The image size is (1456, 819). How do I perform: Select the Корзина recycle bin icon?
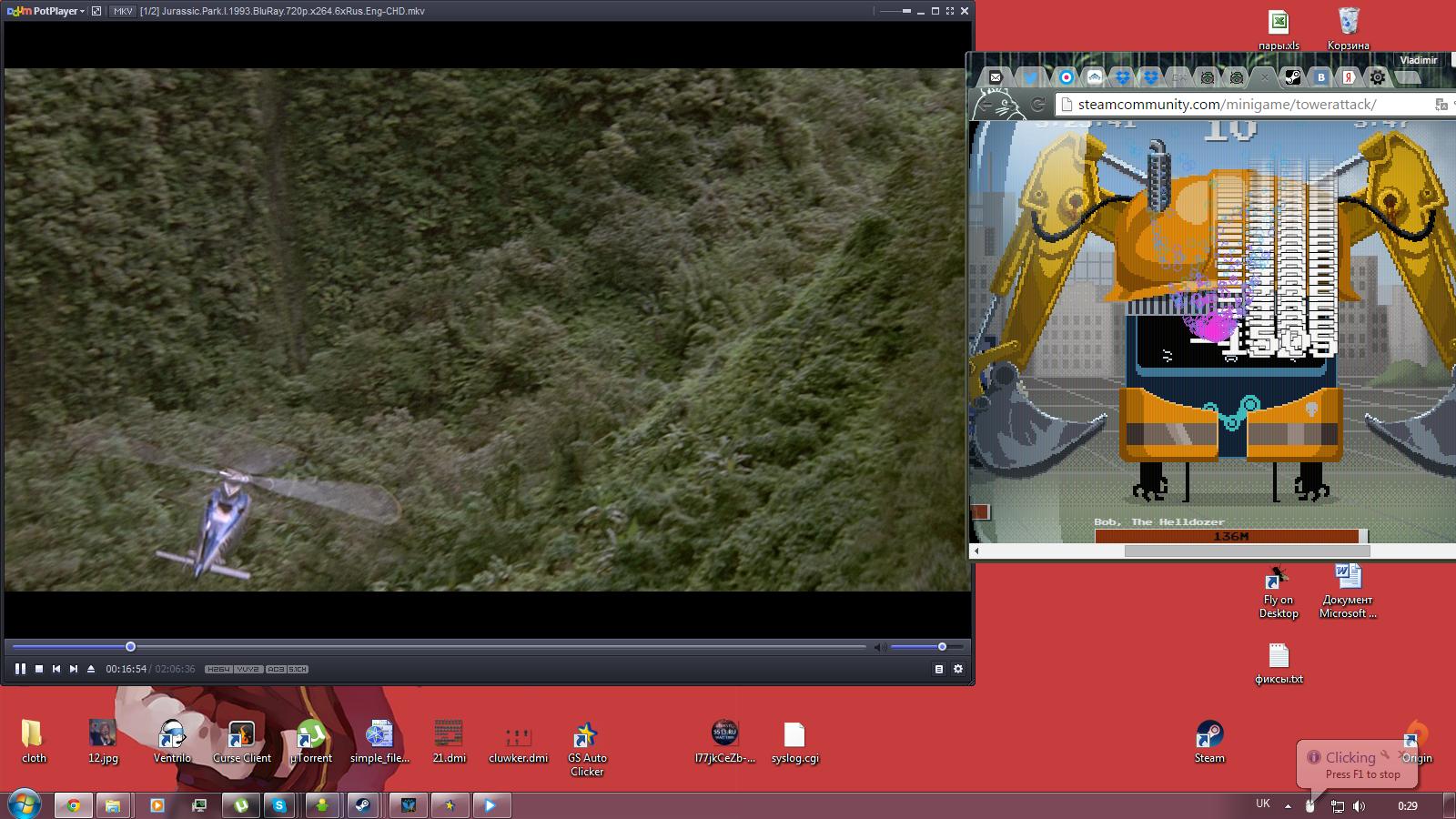(1348, 30)
